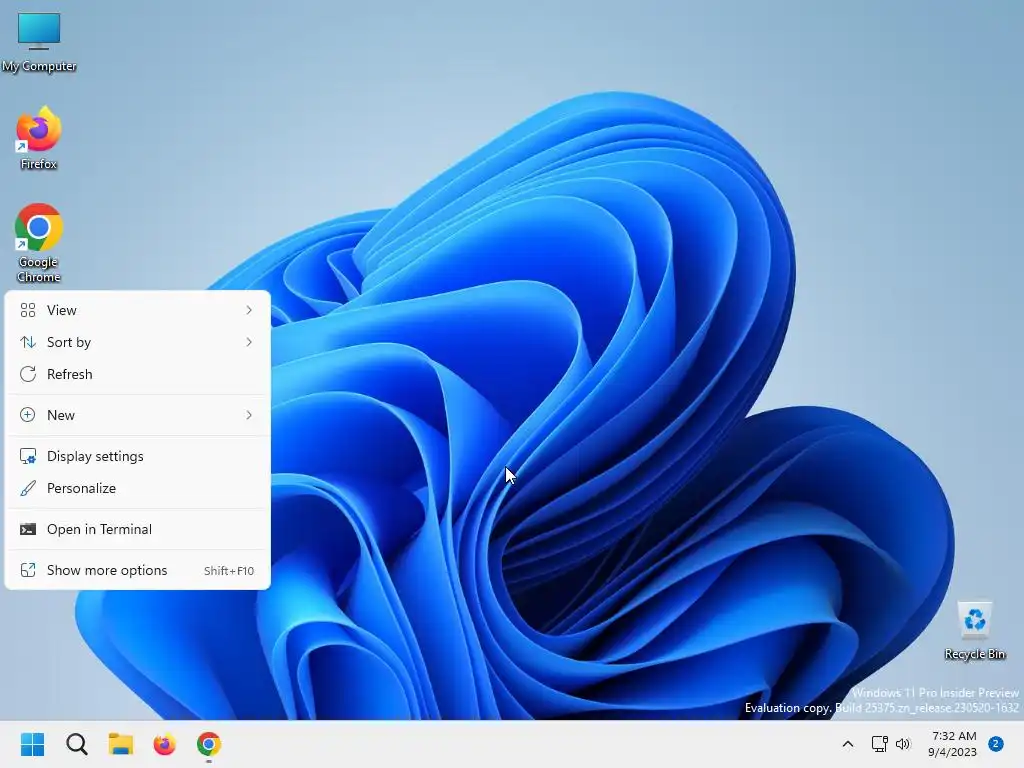The image size is (1024, 768).
Task: Click Refresh in the context menu
Action: coord(138,374)
